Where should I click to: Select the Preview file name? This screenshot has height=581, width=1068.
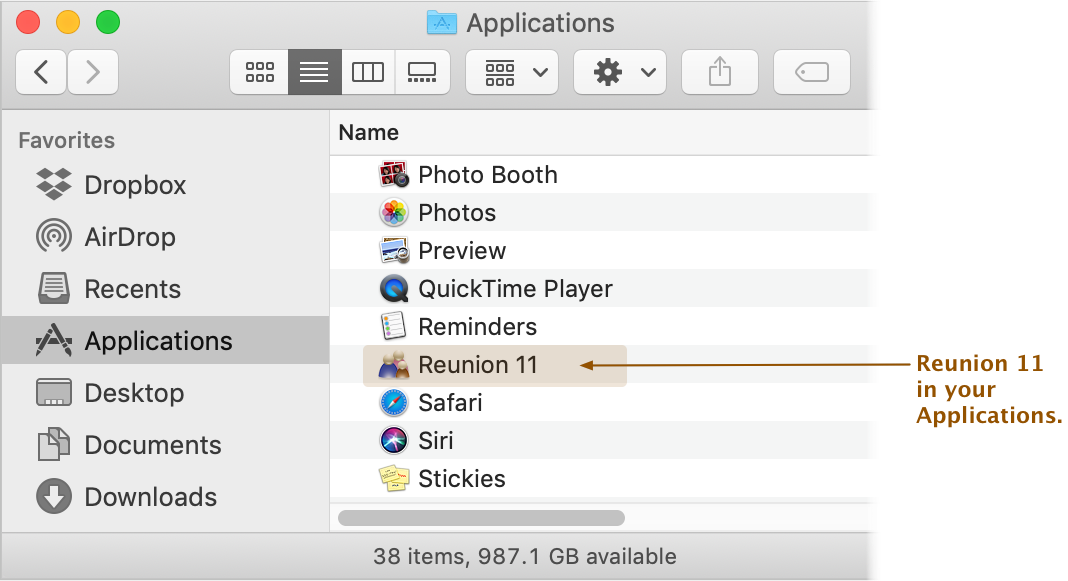click(462, 251)
